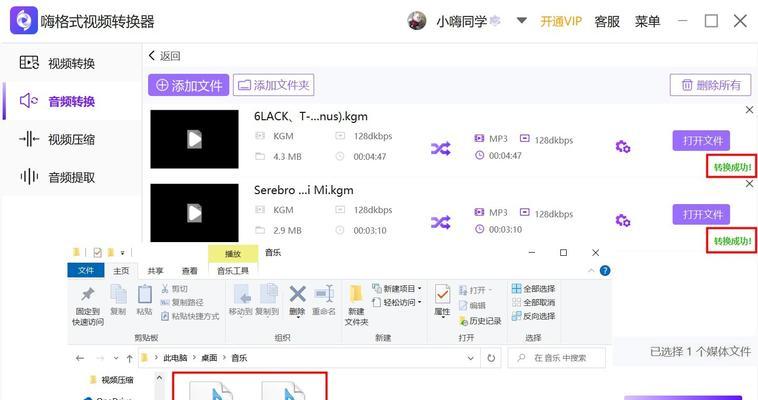Expand the address bar history dropdown

tap(470, 358)
